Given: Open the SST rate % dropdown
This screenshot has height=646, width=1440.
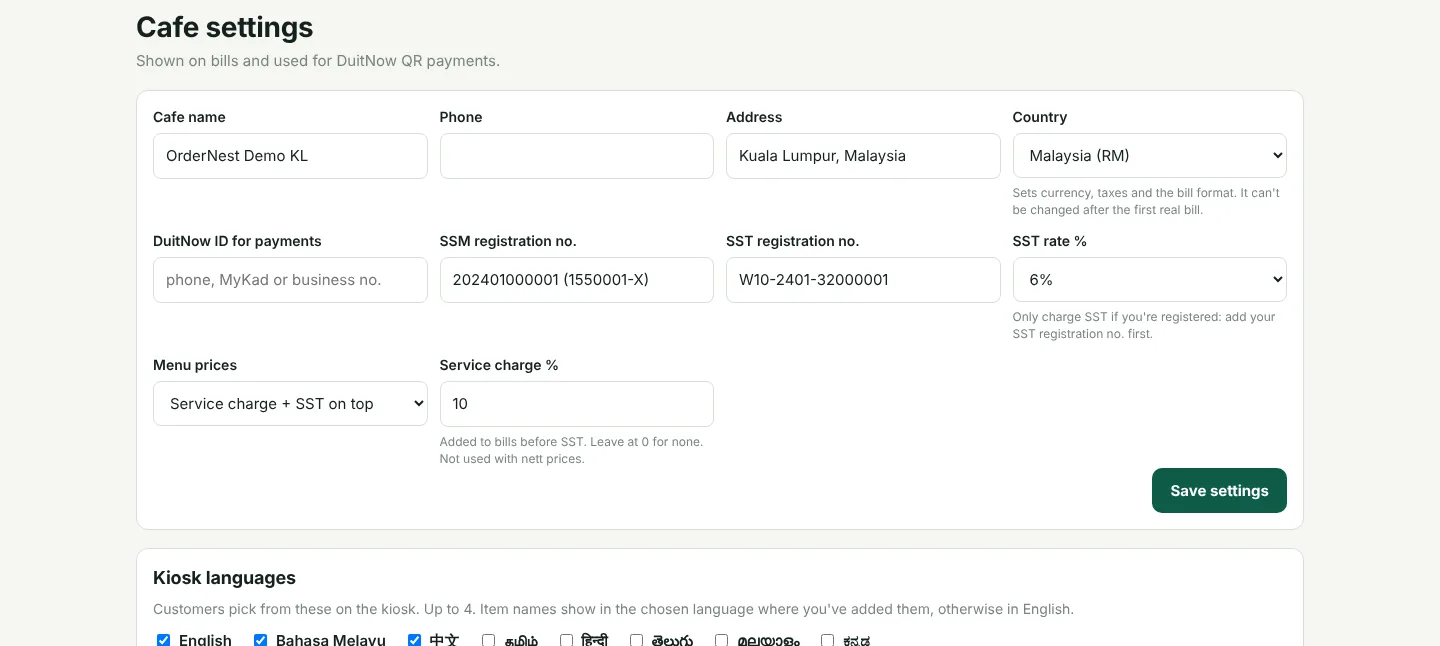Looking at the screenshot, I should click(1150, 280).
